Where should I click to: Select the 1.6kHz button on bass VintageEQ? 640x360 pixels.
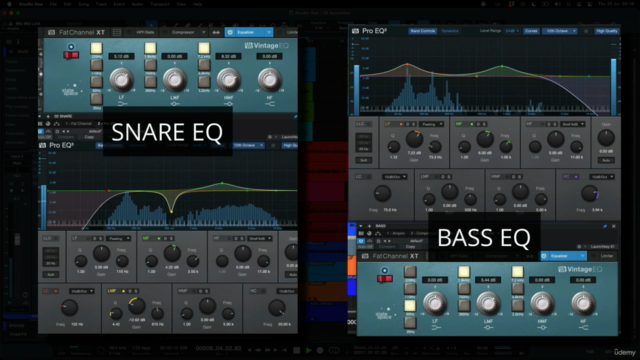[x=464, y=272]
